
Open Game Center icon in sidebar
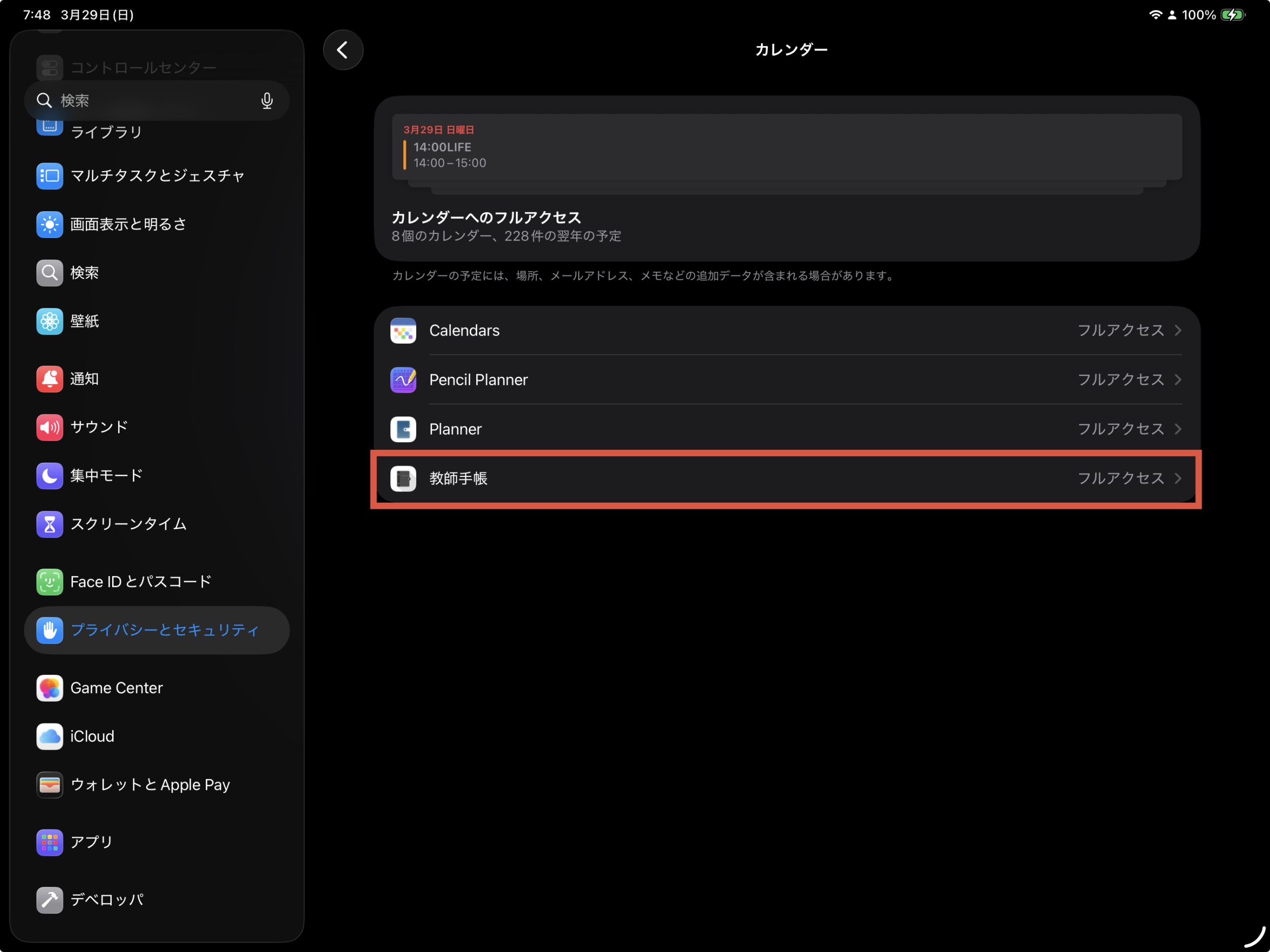50,687
